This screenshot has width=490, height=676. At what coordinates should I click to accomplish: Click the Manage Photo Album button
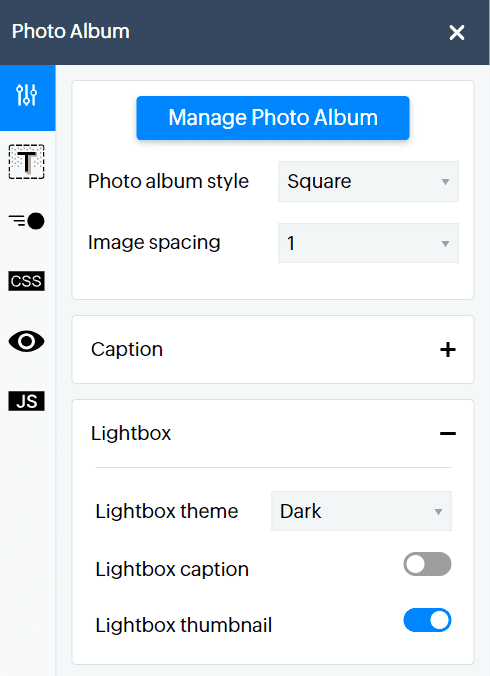click(273, 118)
